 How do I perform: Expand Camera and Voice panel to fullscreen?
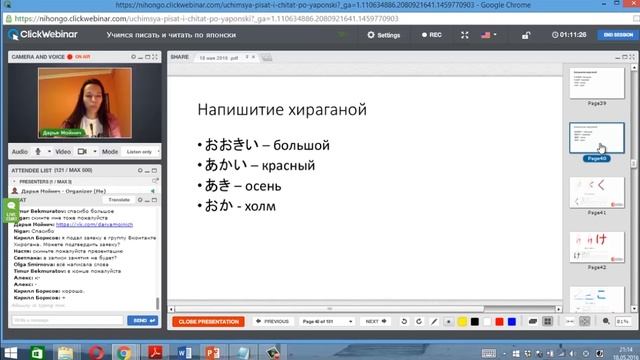coord(155,57)
